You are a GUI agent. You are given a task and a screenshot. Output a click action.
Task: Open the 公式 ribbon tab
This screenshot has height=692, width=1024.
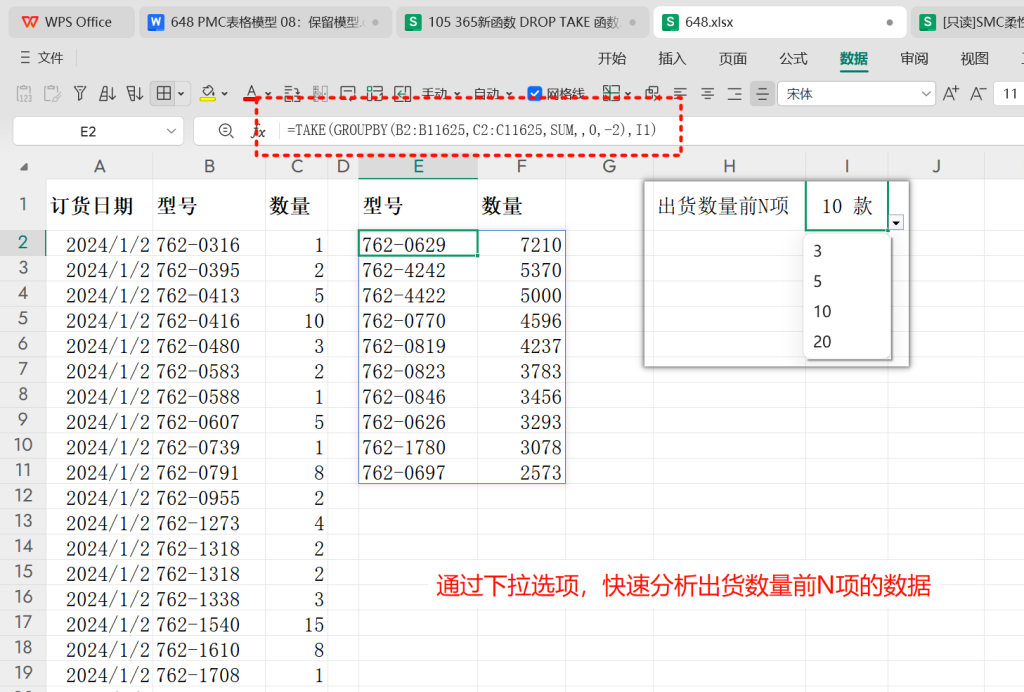point(793,59)
